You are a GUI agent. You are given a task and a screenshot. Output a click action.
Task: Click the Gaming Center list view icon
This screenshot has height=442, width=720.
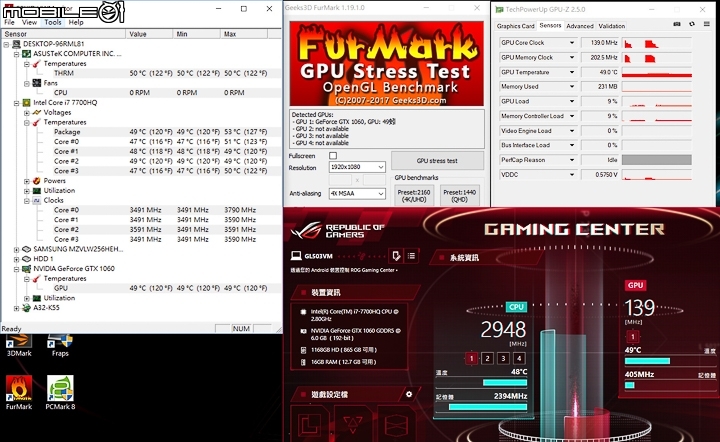[411, 256]
